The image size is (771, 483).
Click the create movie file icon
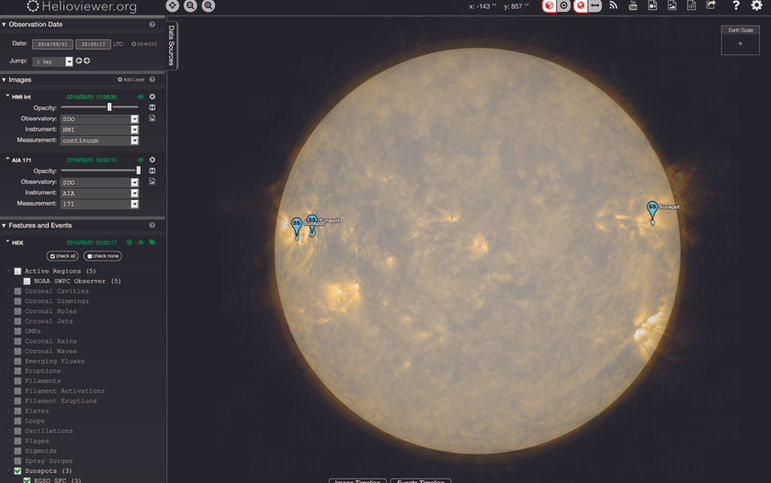(x=652, y=5)
